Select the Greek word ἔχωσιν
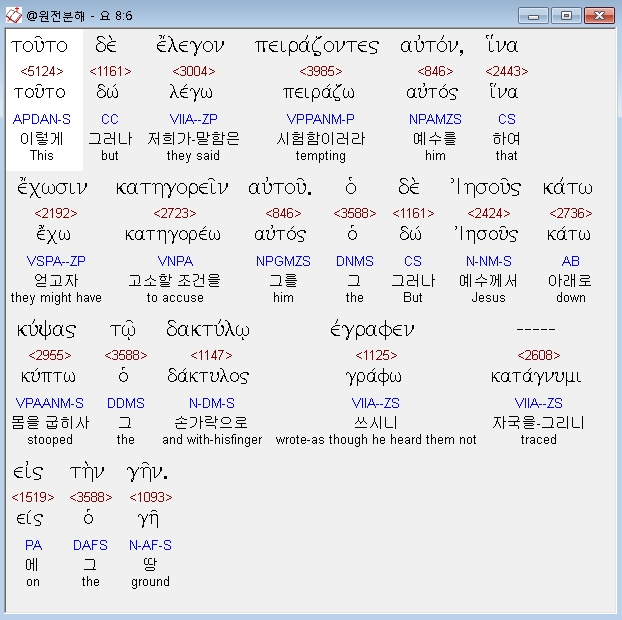Screen dimensions: 622x620 52,188
